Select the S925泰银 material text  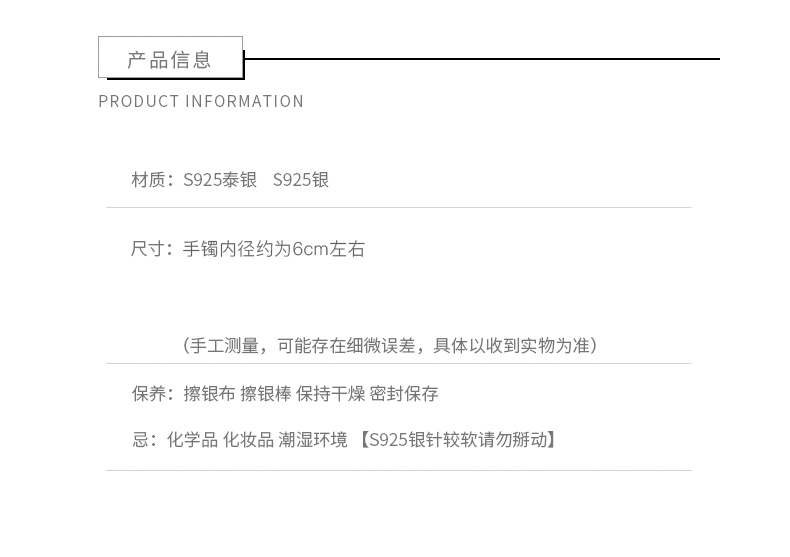point(220,180)
